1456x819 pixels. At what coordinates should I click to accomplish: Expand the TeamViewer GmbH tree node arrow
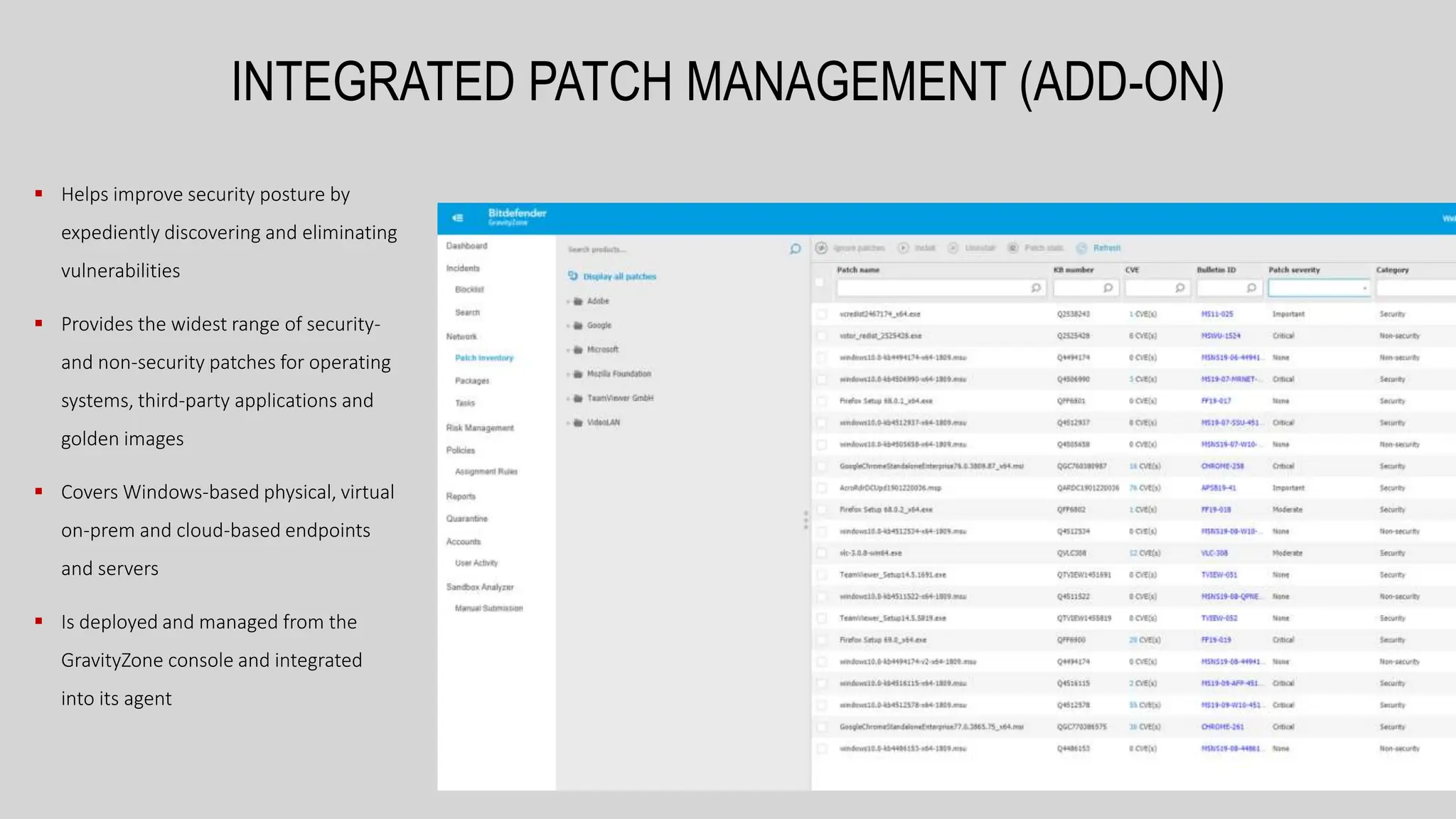[568, 400]
